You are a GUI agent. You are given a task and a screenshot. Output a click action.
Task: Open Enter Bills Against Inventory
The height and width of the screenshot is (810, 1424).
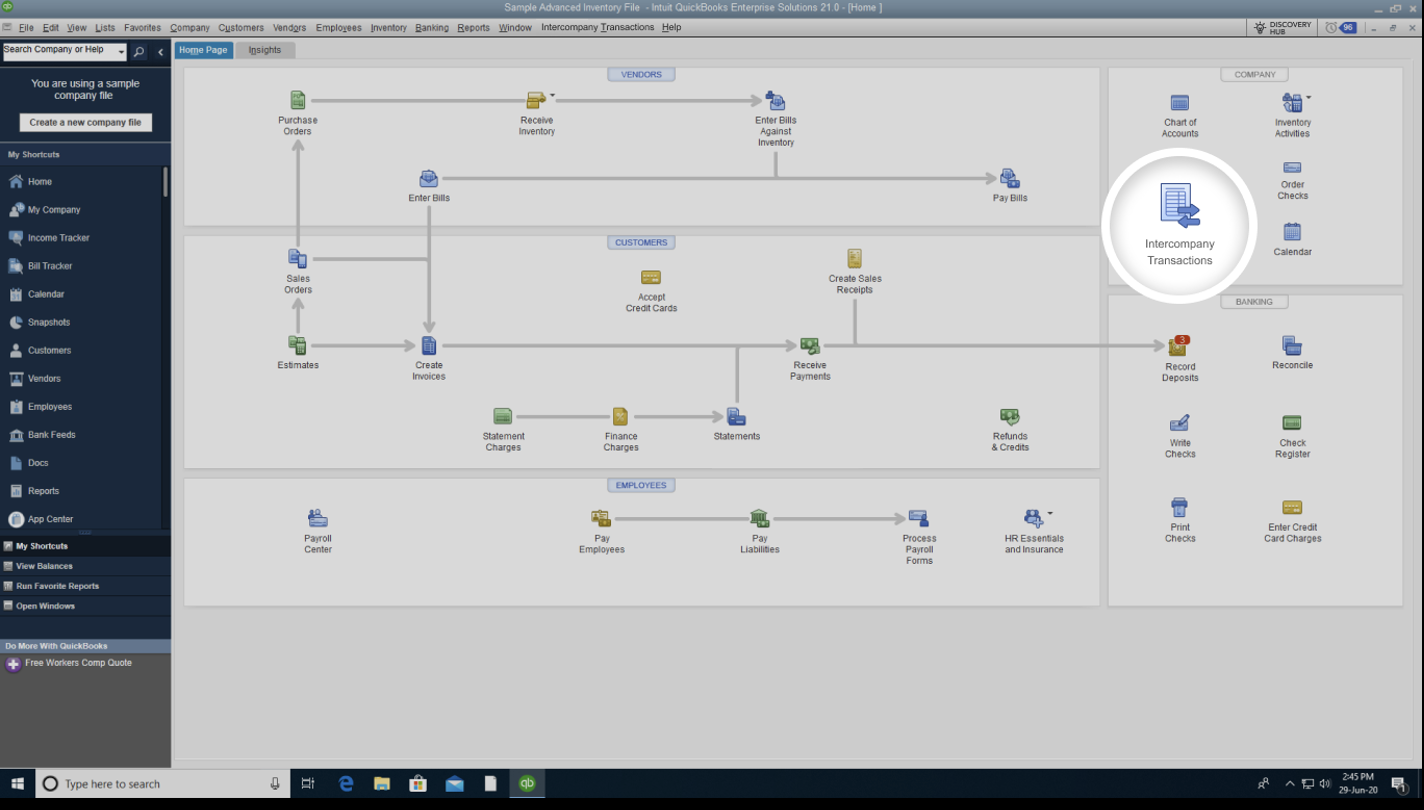[775, 100]
